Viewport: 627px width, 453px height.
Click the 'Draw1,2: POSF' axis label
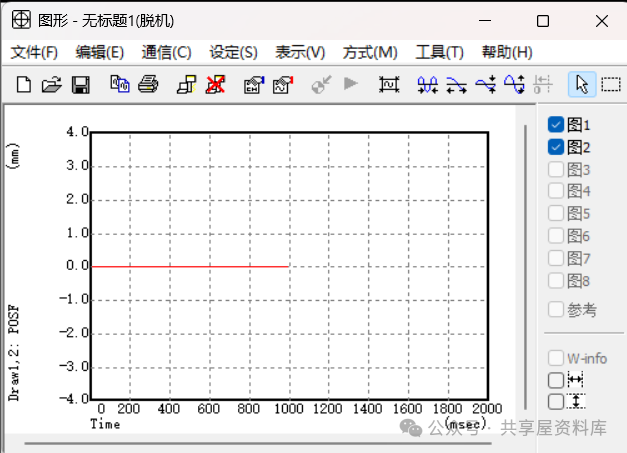coord(14,353)
